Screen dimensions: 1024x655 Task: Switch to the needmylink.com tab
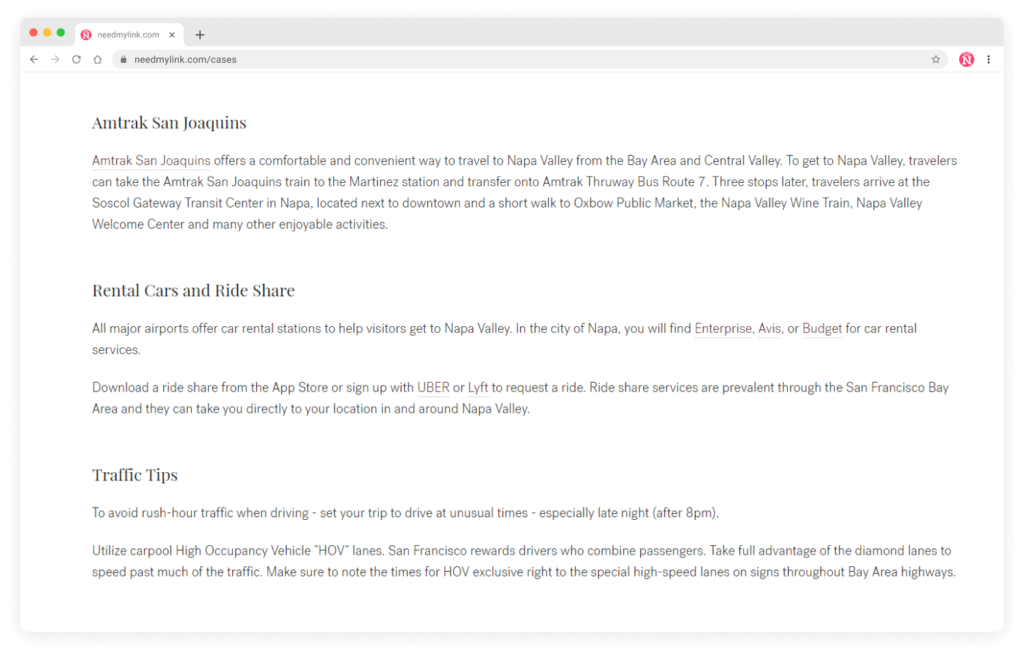(x=125, y=34)
